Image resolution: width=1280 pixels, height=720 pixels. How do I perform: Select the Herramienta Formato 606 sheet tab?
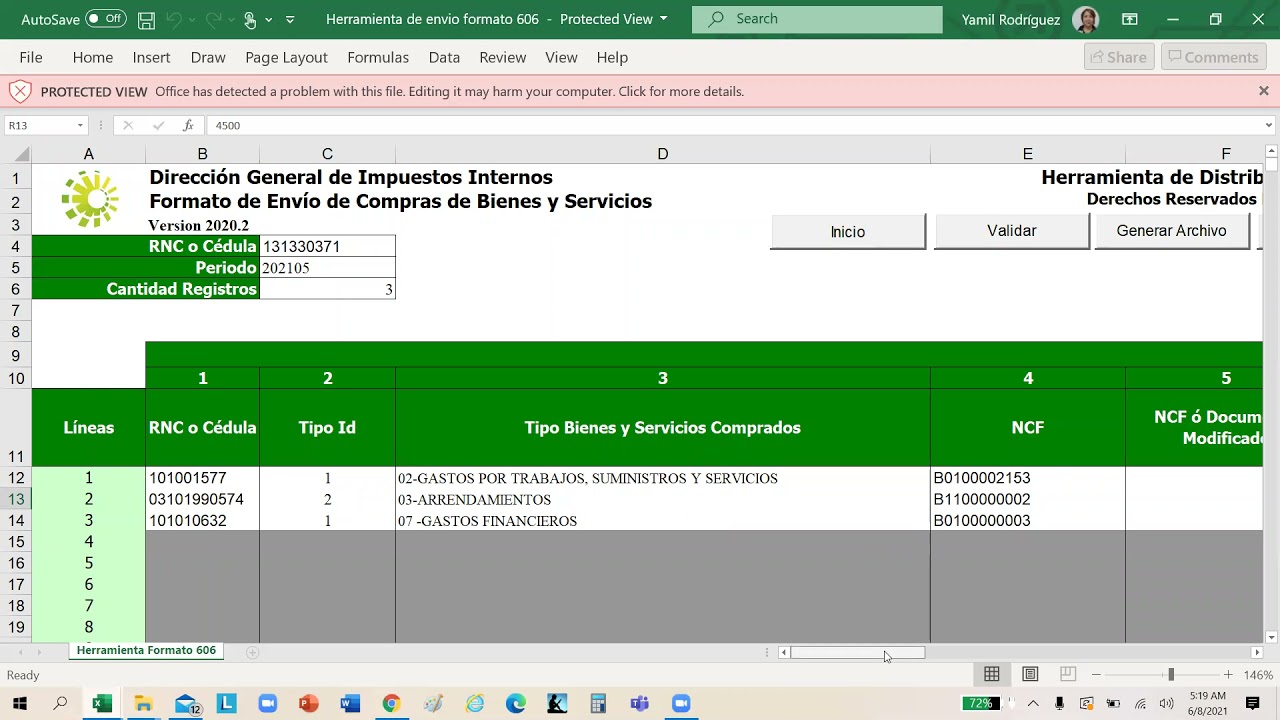[146, 650]
